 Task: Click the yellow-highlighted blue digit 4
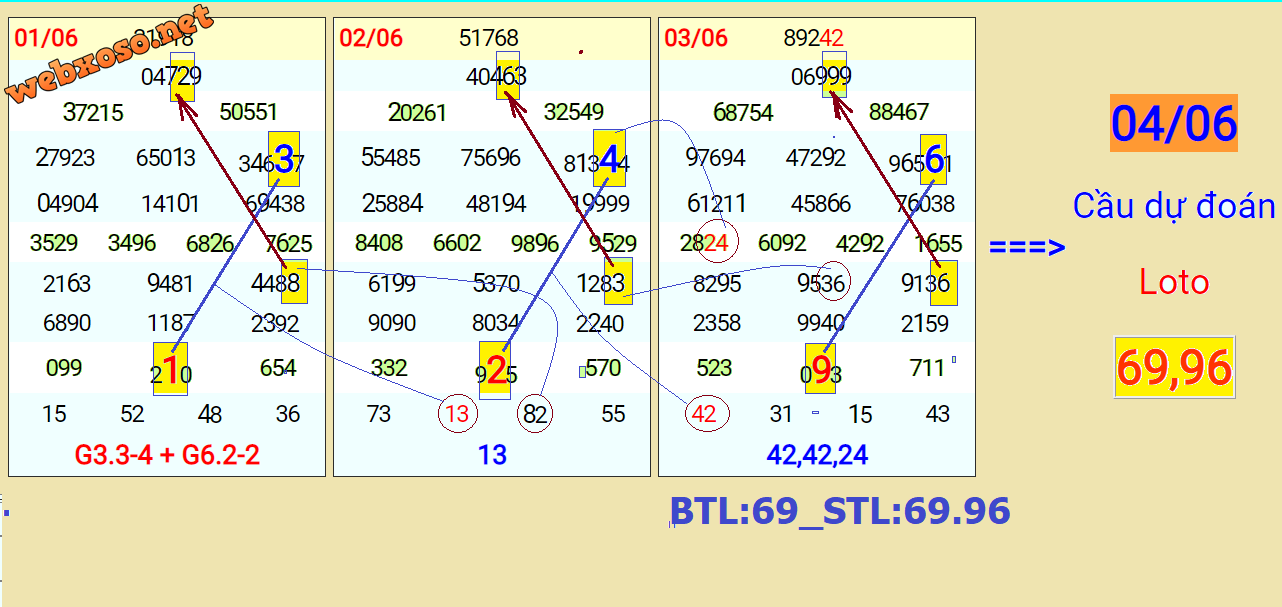tap(609, 158)
